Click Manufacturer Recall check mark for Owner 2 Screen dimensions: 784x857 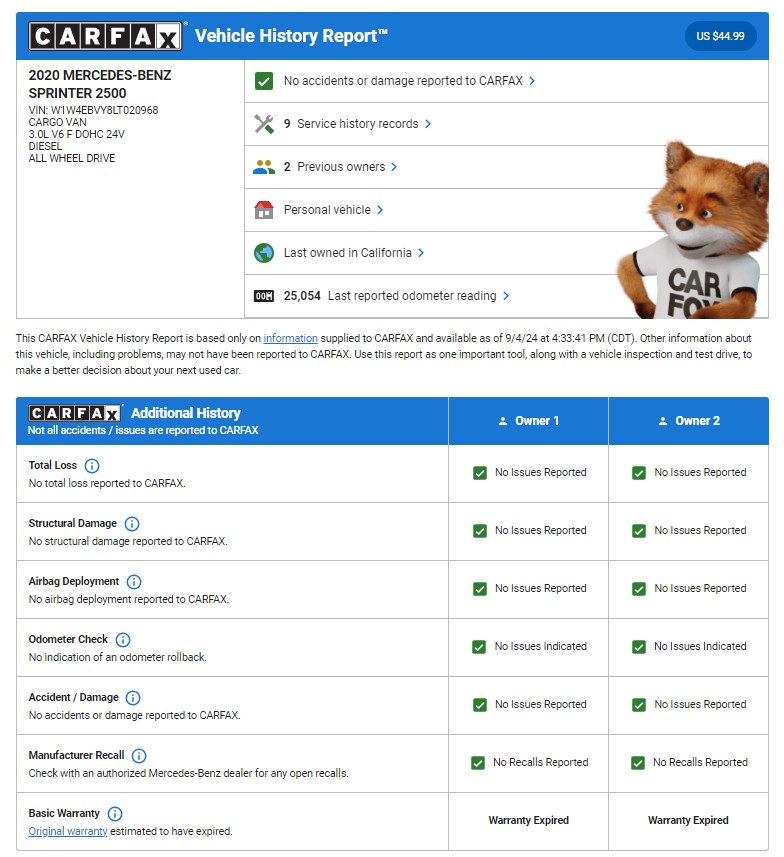click(638, 763)
